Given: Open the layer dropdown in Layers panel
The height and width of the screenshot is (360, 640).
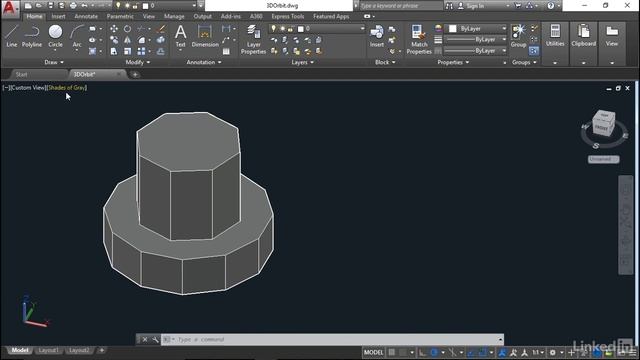Looking at the screenshot, I should 317,29.
